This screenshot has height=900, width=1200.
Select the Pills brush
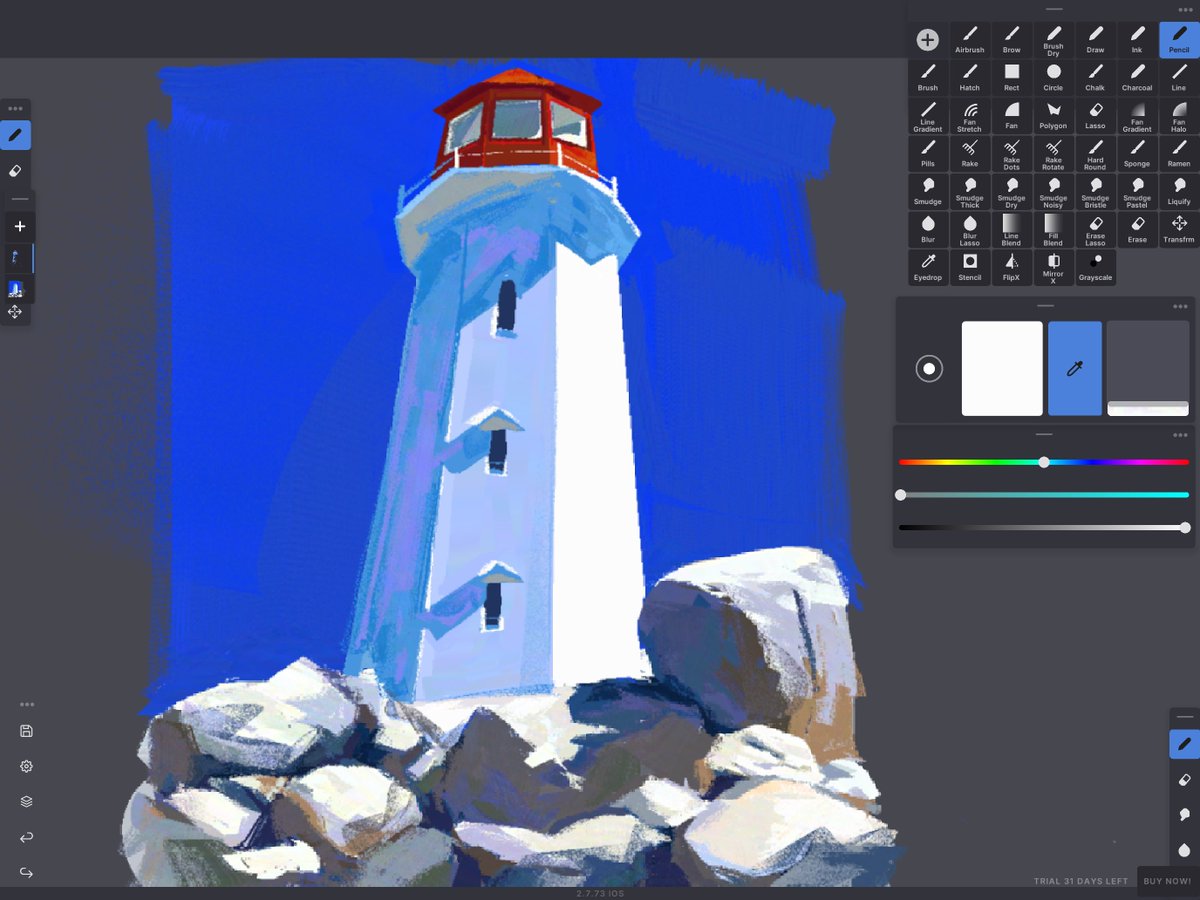928,154
